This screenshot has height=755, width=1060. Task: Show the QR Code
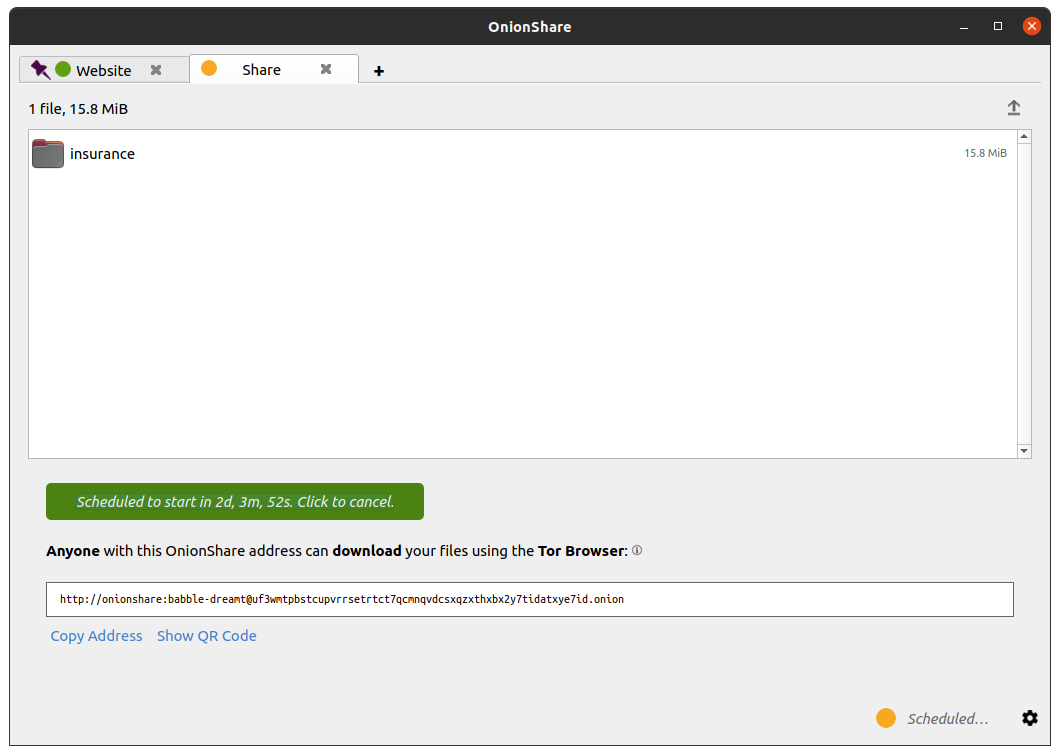pos(207,636)
